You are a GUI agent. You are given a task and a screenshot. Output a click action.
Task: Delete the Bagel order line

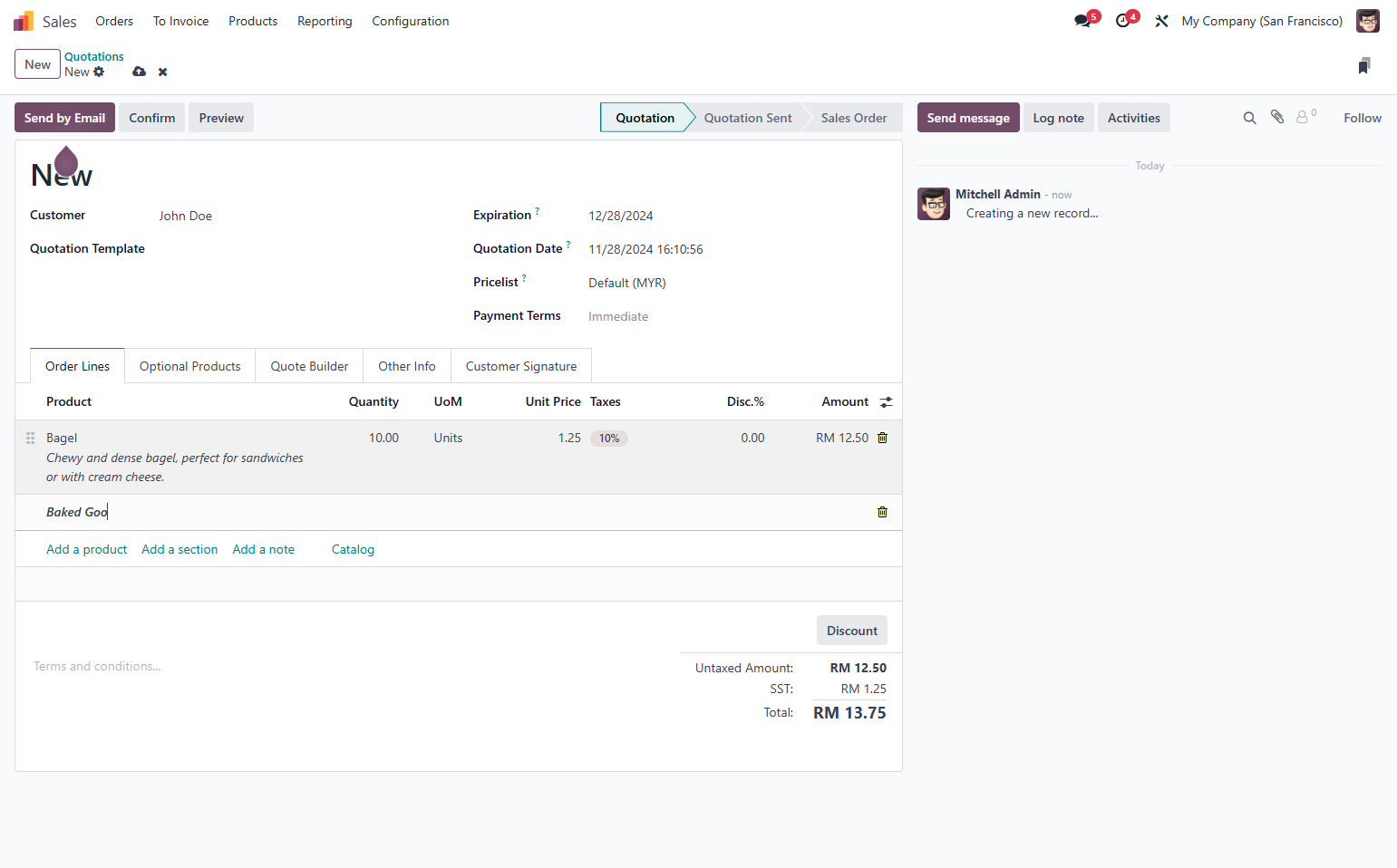click(x=882, y=438)
